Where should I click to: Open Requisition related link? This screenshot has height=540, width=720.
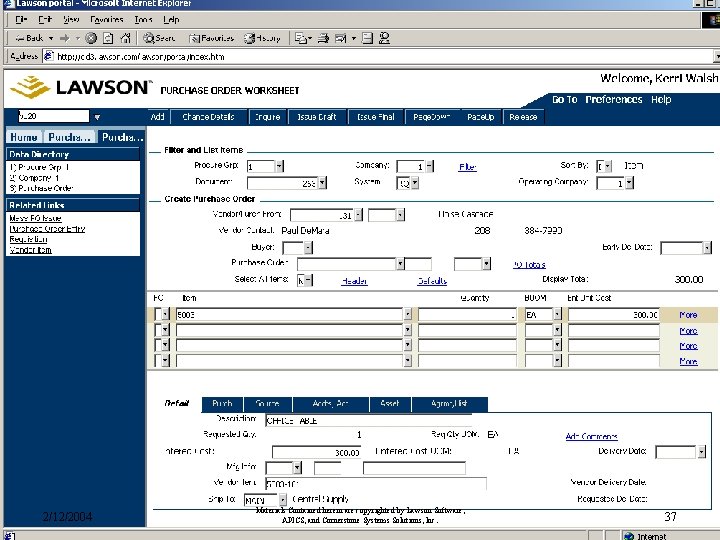[x=28, y=239]
